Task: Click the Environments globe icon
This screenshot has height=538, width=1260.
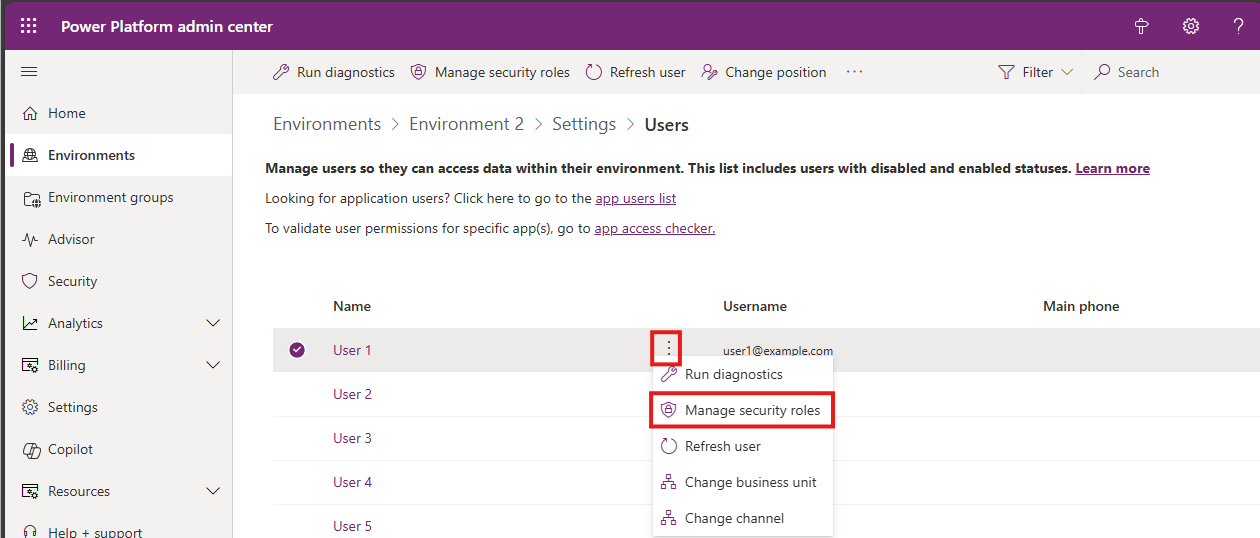Action: (30, 155)
